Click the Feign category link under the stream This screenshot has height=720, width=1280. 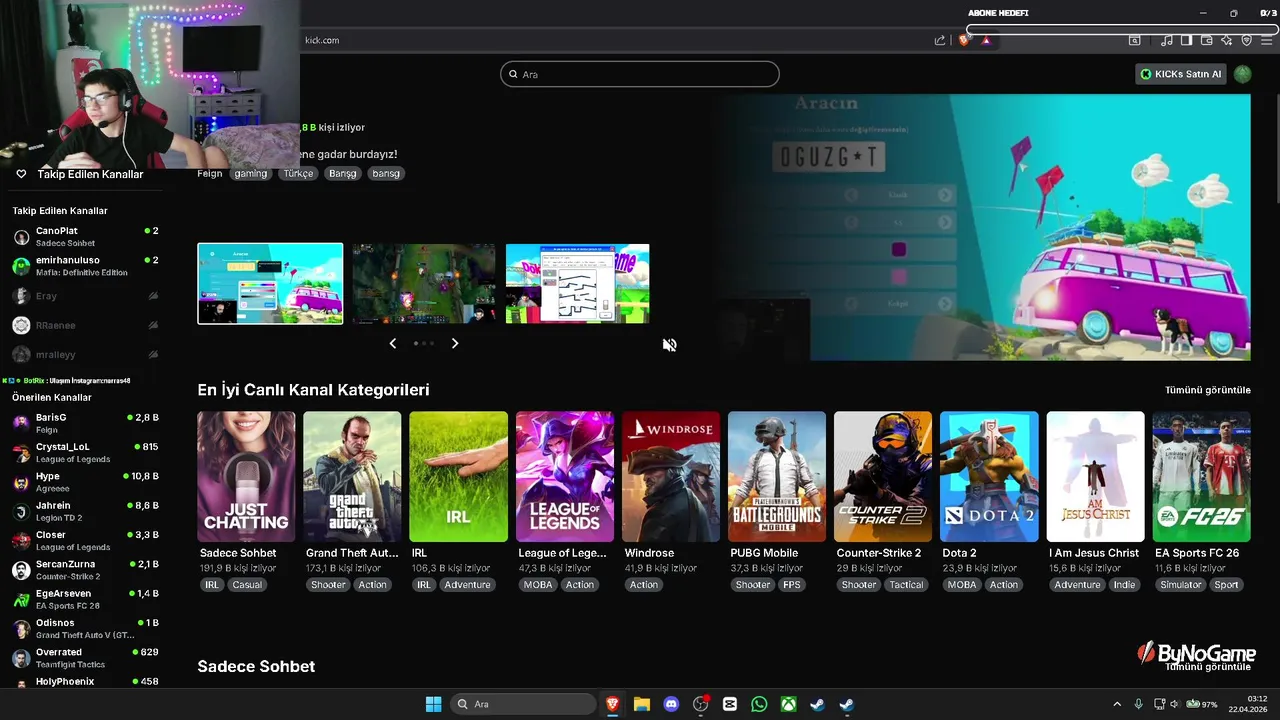pos(210,173)
